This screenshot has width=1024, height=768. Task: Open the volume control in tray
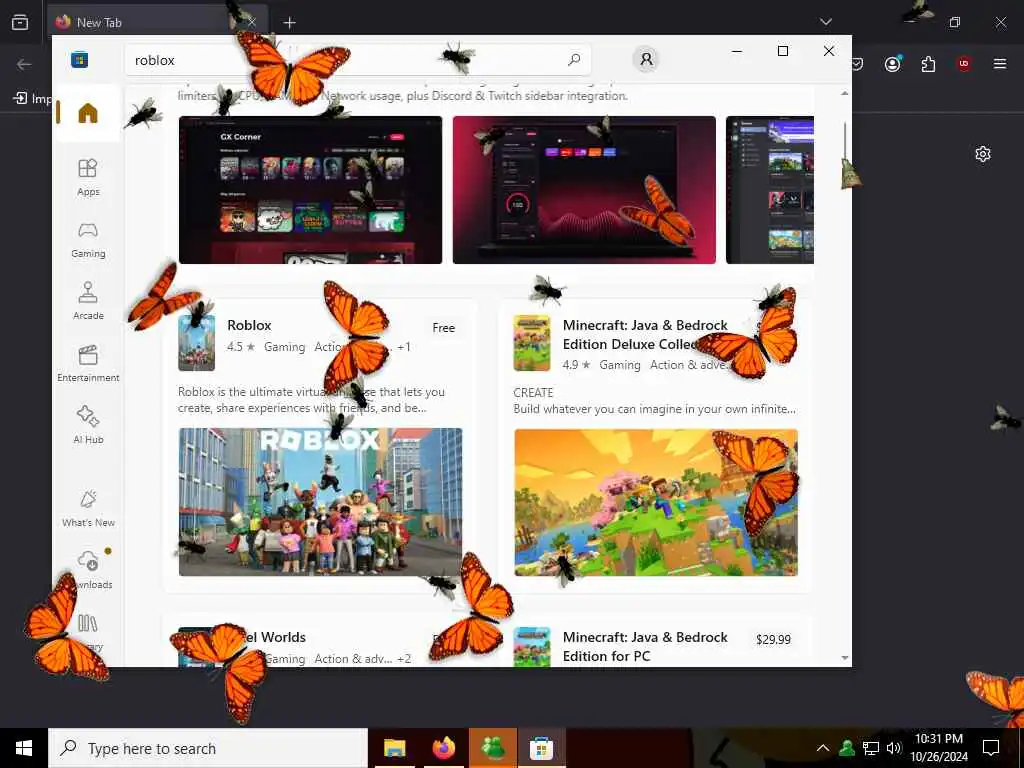point(894,748)
